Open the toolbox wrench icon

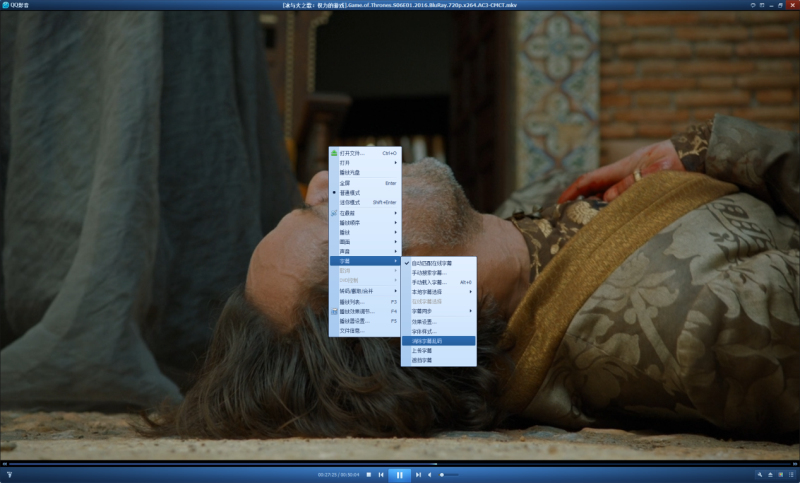coord(760,475)
